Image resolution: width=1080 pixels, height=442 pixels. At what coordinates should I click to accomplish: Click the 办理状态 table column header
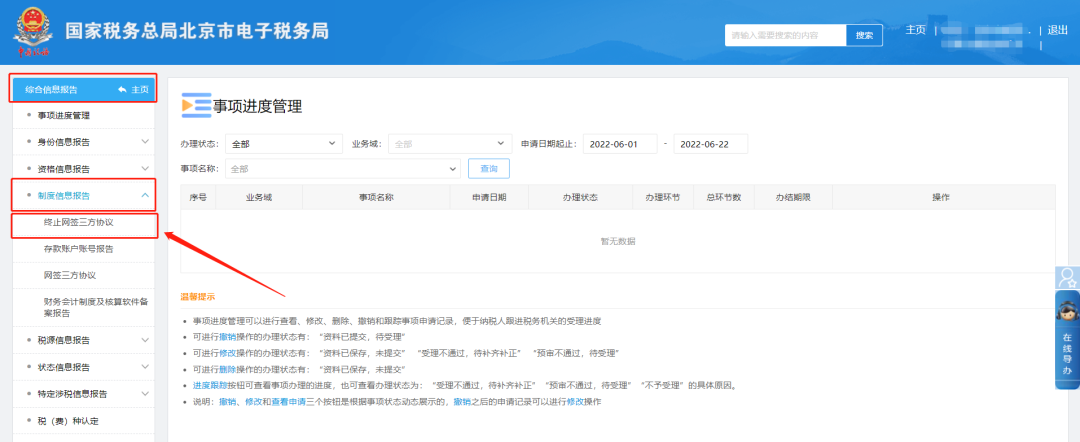[x=580, y=198]
